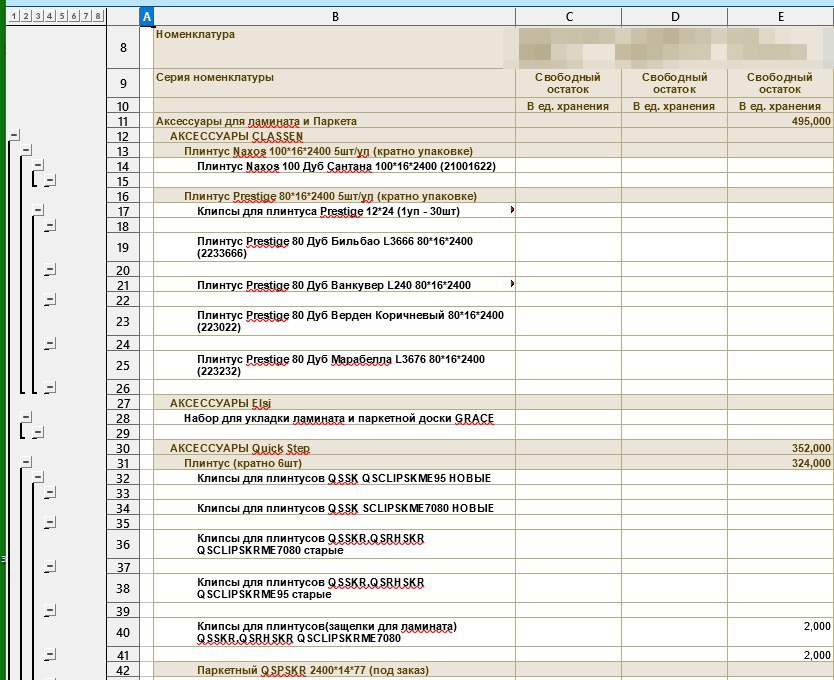834x680 pixels.
Task: Collapse the outline group beside row 32
Action: tap(38, 478)
